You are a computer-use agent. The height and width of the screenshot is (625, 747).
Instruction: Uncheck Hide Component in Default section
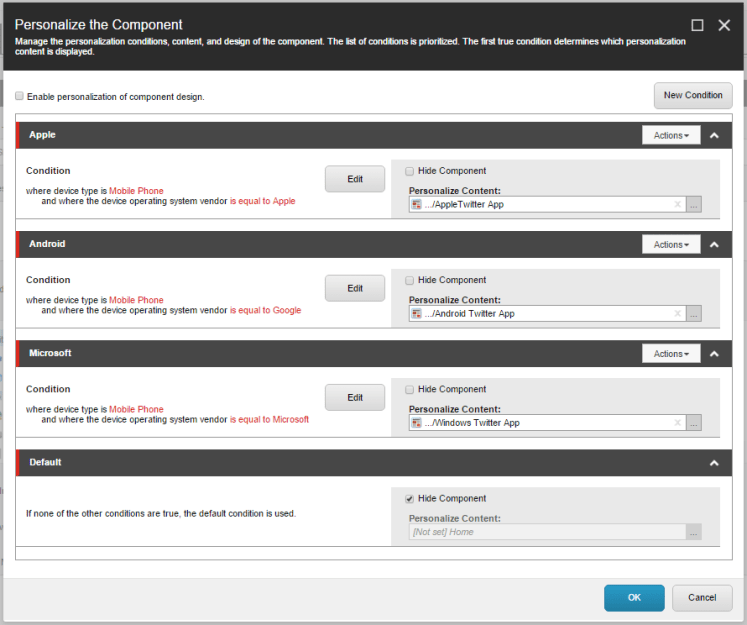[x=410, y=498]
